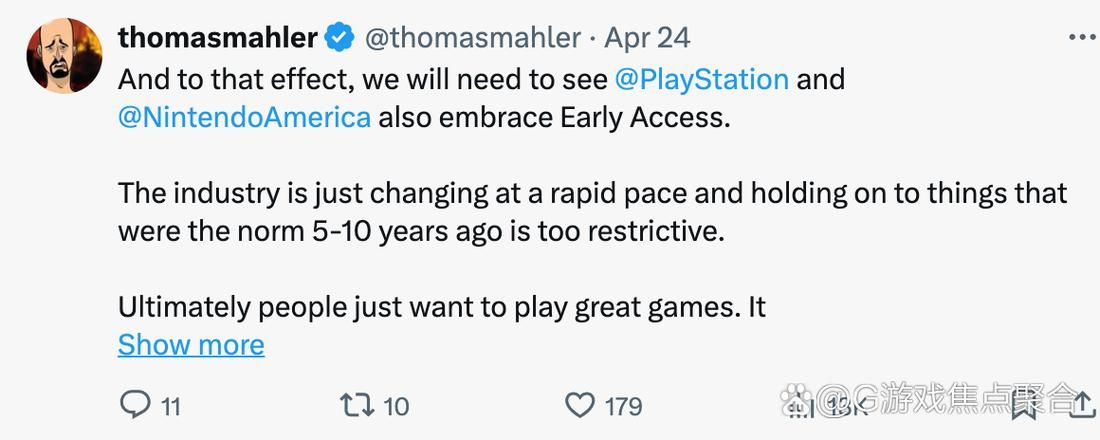Open thomasmahler's profile avatar
This screenshot has height=440, width=1100.
(x=64, y=56)
